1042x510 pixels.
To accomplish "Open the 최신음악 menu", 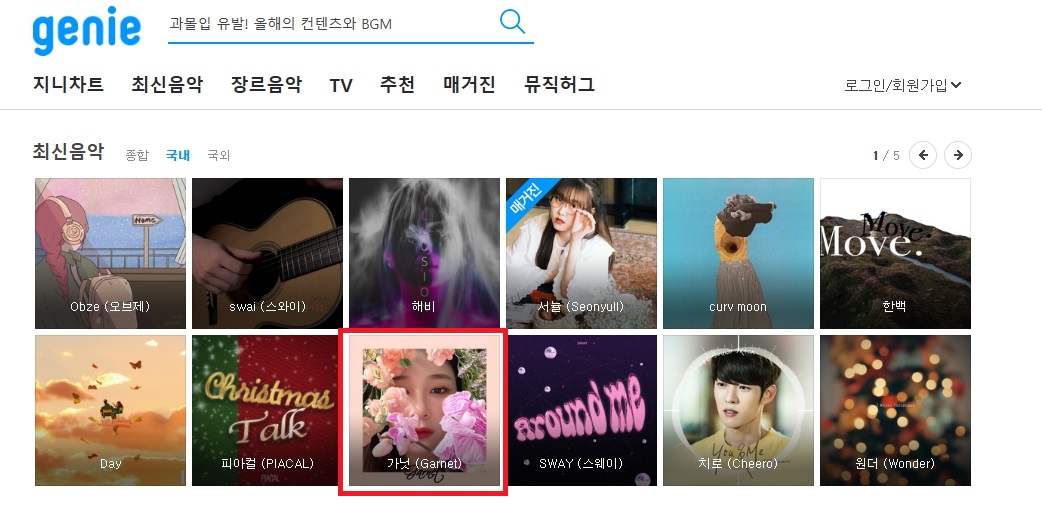I will tap(167, 84).
